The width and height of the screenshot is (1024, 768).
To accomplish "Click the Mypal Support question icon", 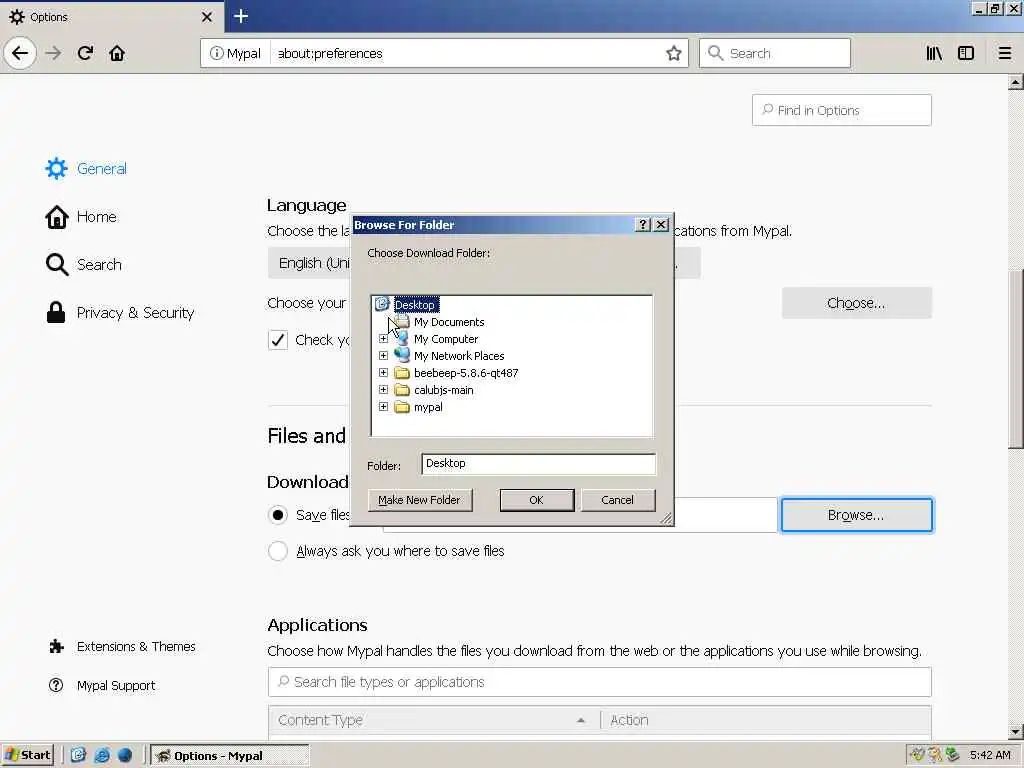I will pyautogui.click(x=56, y=685).
